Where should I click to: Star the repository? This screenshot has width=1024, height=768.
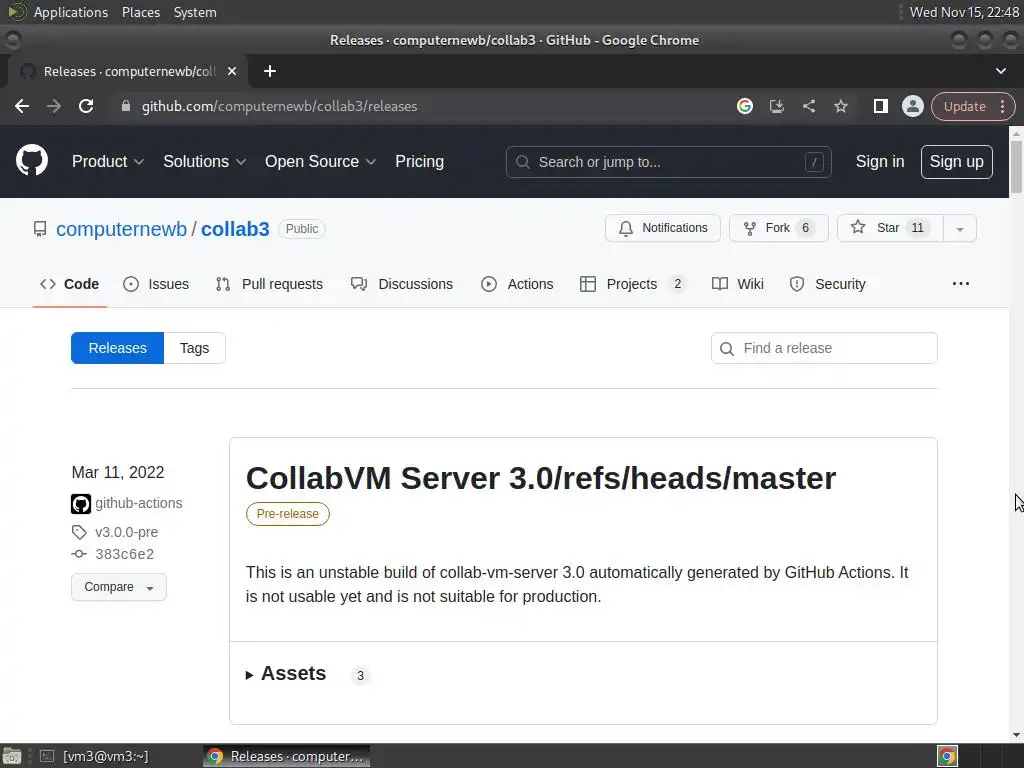[x=890, y=228]
